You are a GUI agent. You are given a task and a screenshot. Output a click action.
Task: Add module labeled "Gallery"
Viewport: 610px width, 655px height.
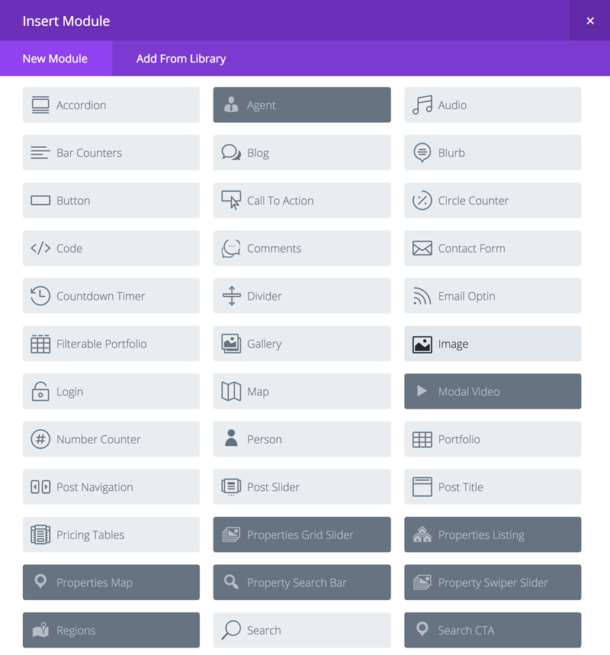302,343
